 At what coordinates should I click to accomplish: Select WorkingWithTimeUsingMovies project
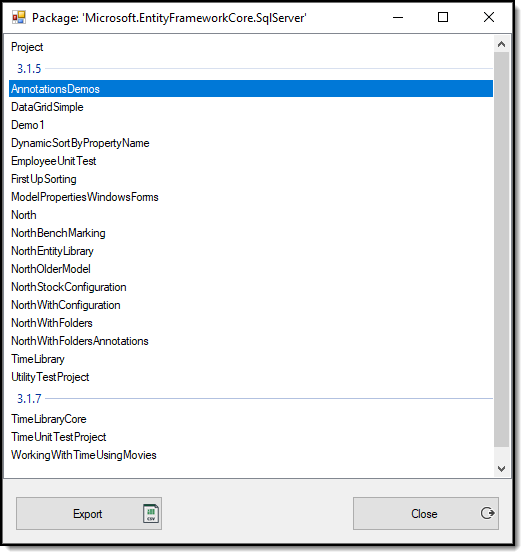pyautogui.click(x=251, y=455)
